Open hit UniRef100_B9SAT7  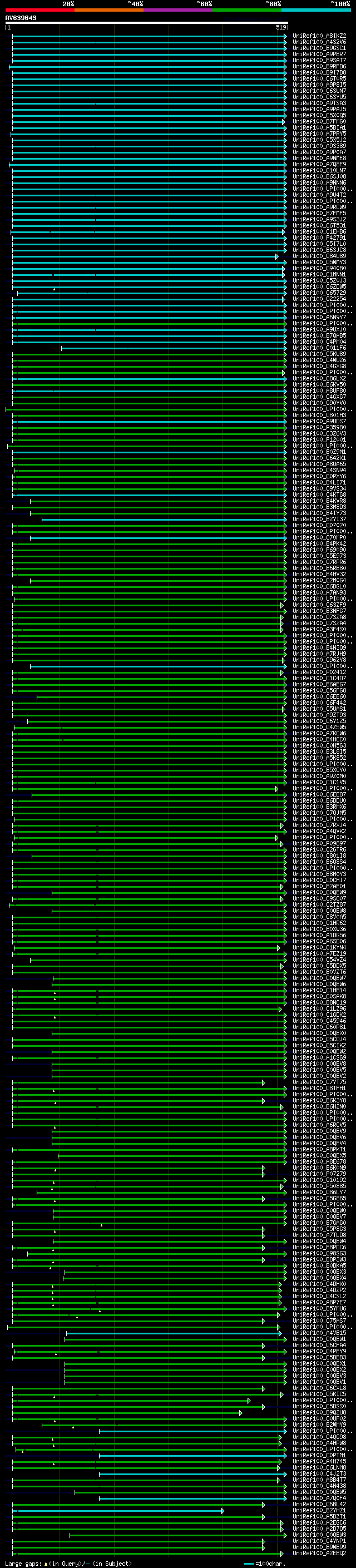[x=319, y=60]
